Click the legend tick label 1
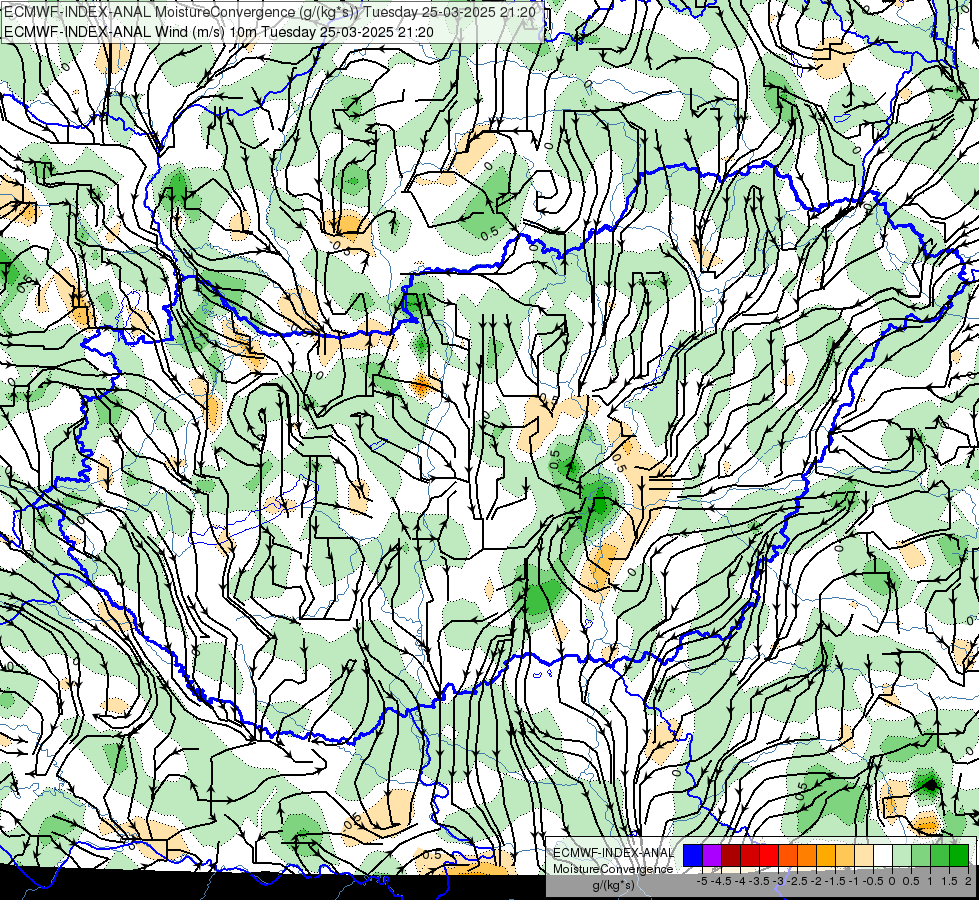This screenshot has height=900, width=979. [x=930, y=881]
